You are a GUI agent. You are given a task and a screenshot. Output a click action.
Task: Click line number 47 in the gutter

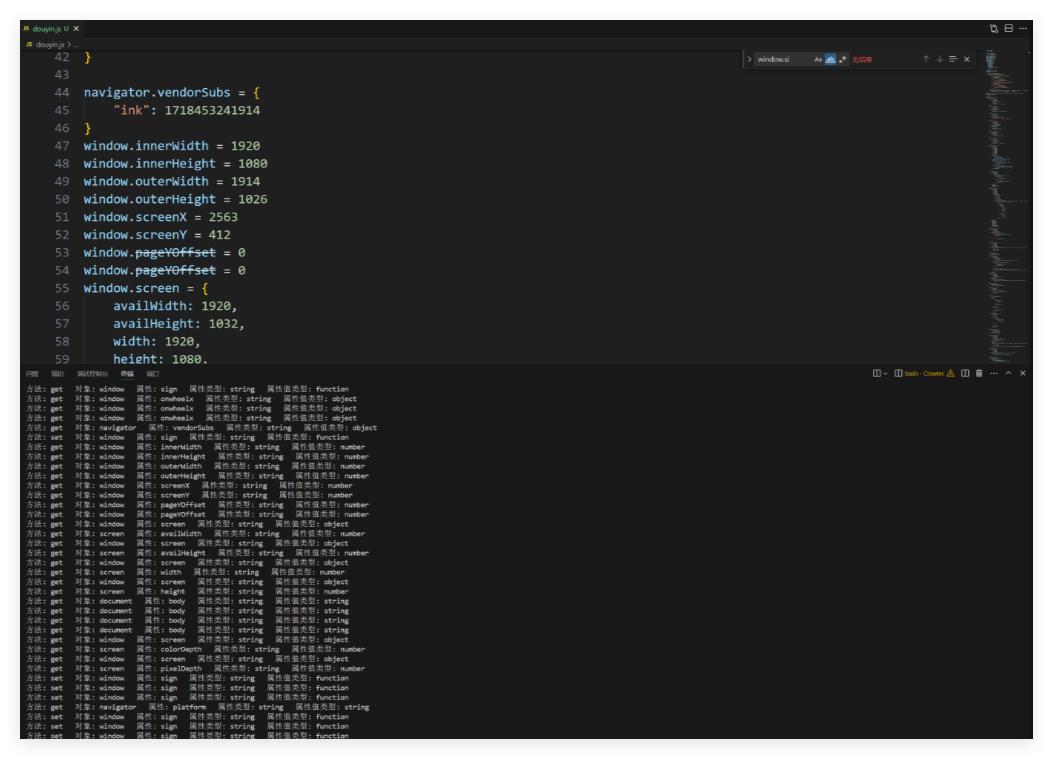pyautogui.click(x=62, y=146)
